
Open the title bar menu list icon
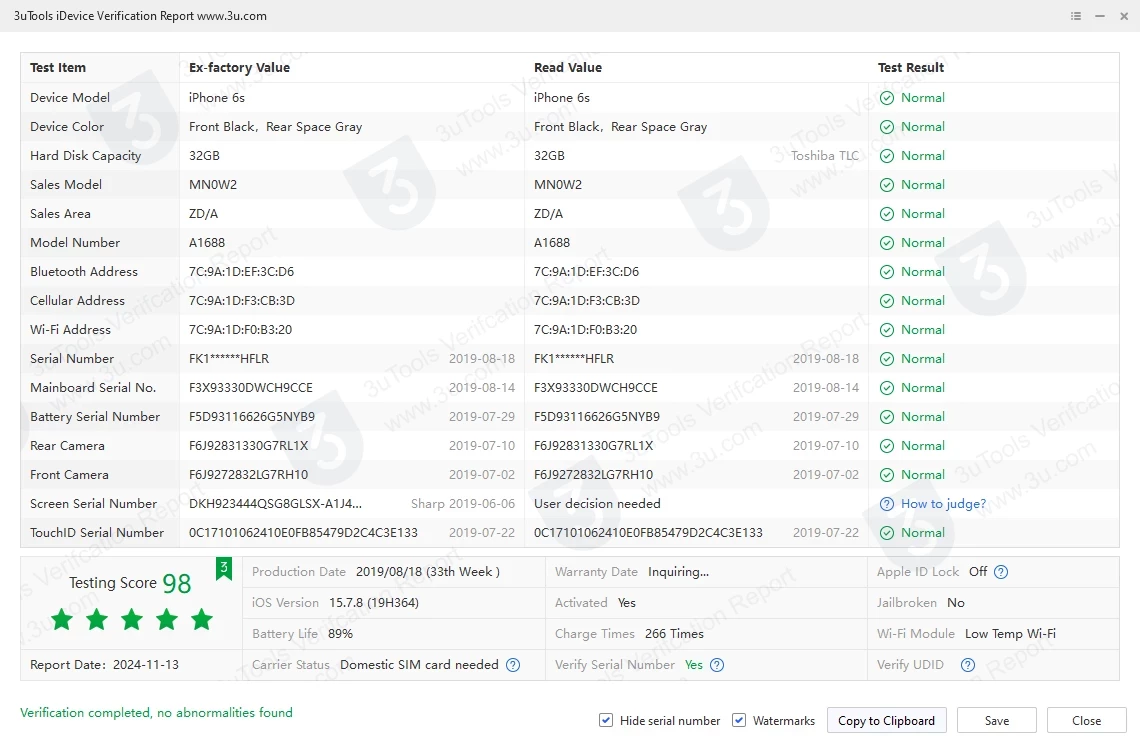[1076, 16]
